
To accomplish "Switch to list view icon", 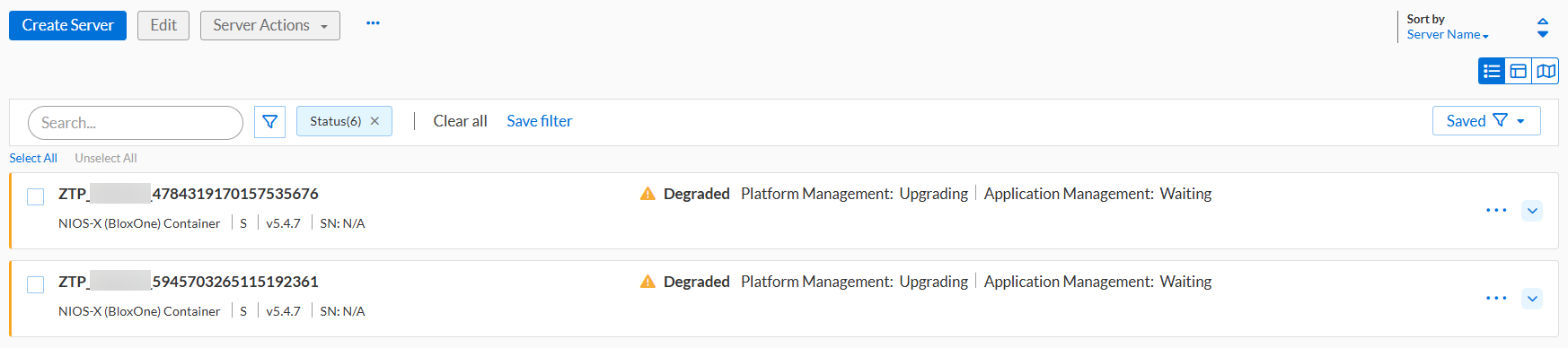I will coord(1492,71).
